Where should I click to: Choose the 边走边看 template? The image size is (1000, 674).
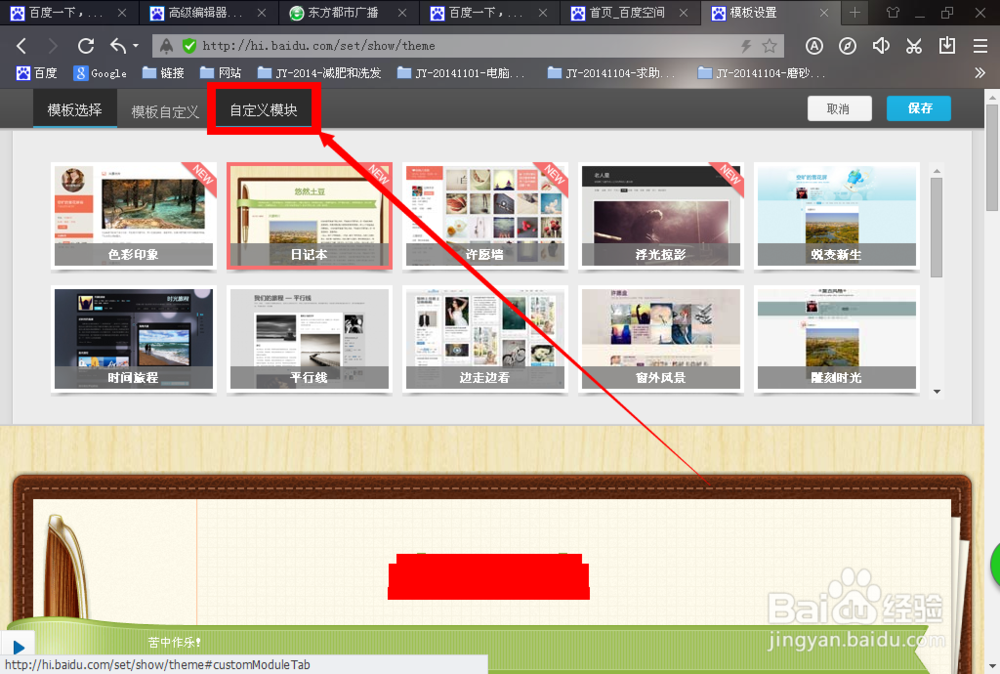click(x=485, y=339)
